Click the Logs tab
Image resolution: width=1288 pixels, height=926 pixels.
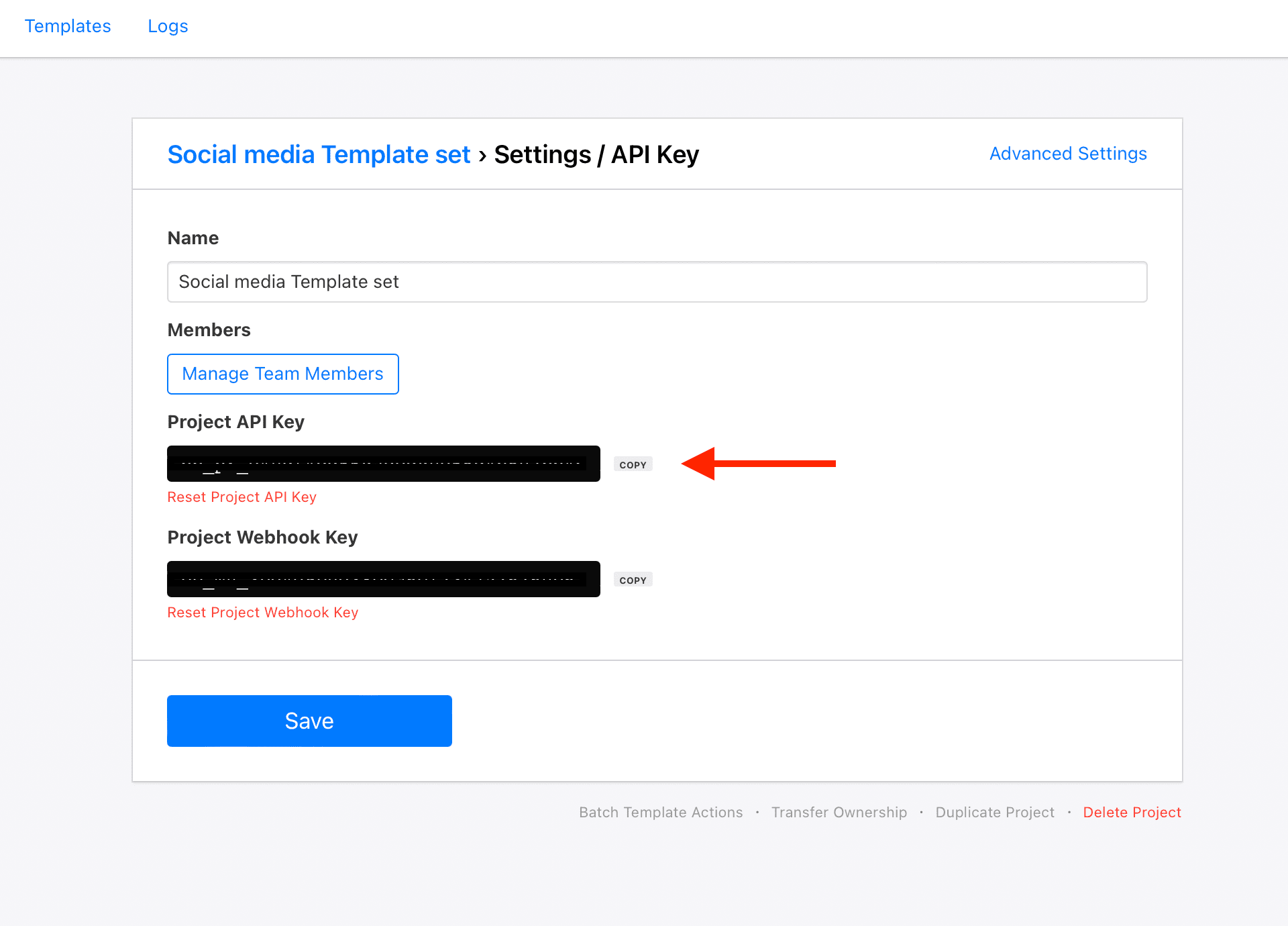[x=168, y=26]
